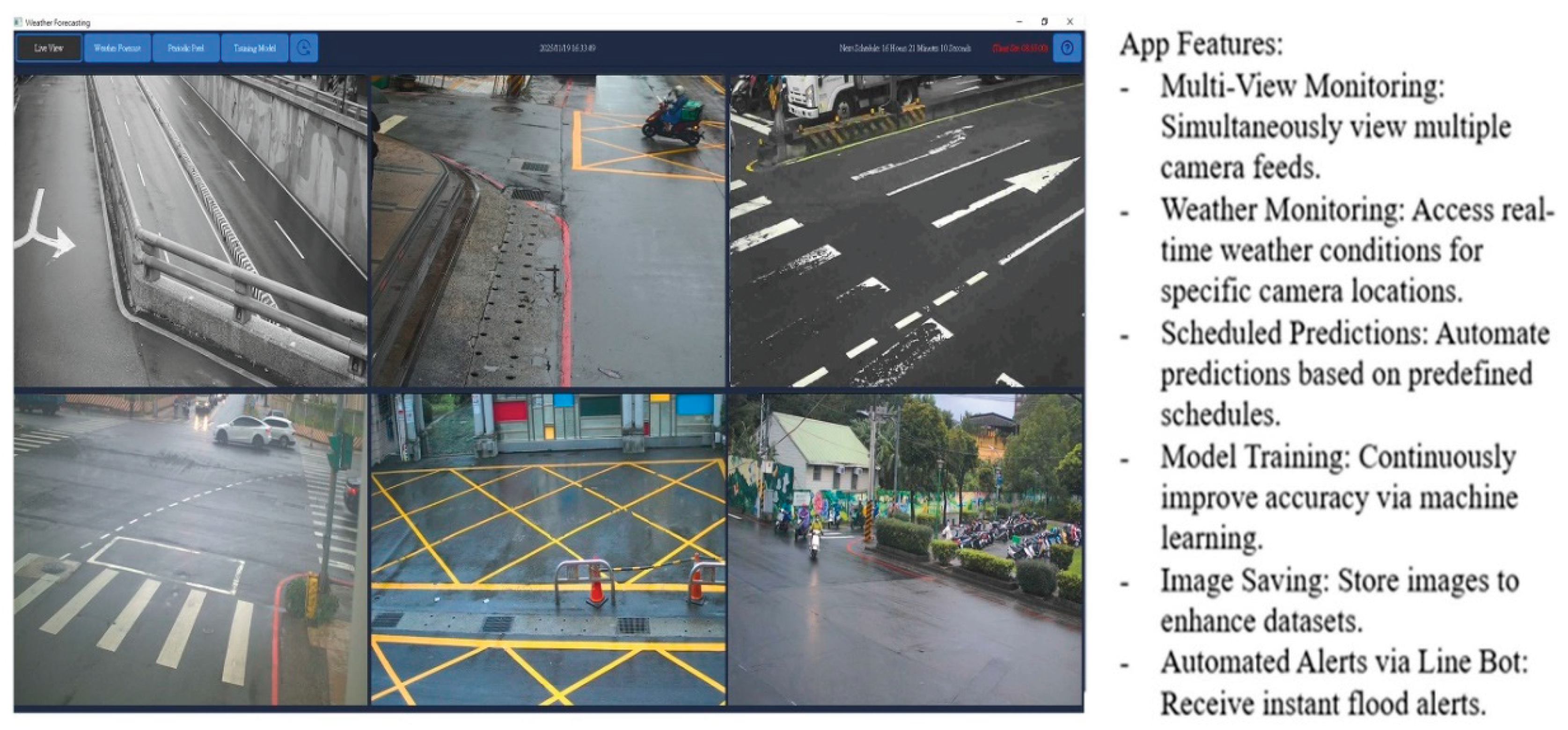Viewport: 1568px width, 730px height.
Task: Click the Weather Forecasting window title text
Action: click(58, 22)
